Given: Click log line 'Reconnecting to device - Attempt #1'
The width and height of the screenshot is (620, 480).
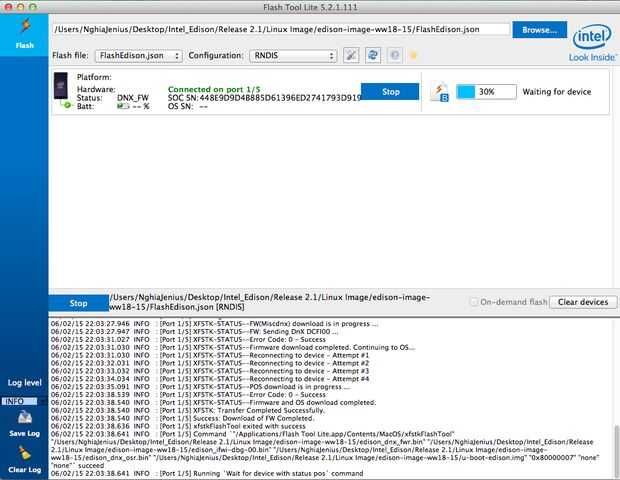Looking at the screenshot, I should 210,355.
